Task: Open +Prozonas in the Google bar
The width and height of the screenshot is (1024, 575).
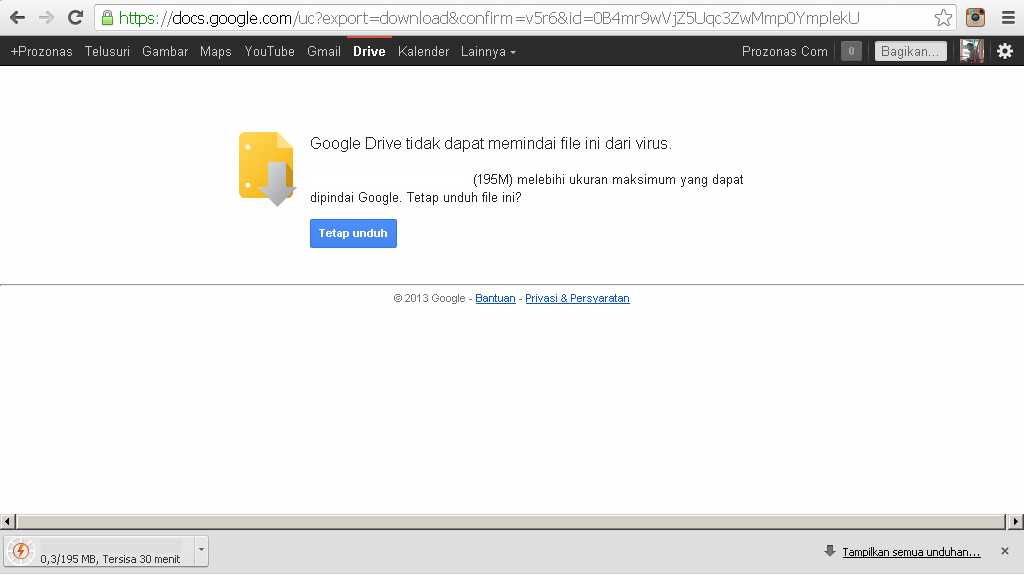Action: (x=42, y=51)
